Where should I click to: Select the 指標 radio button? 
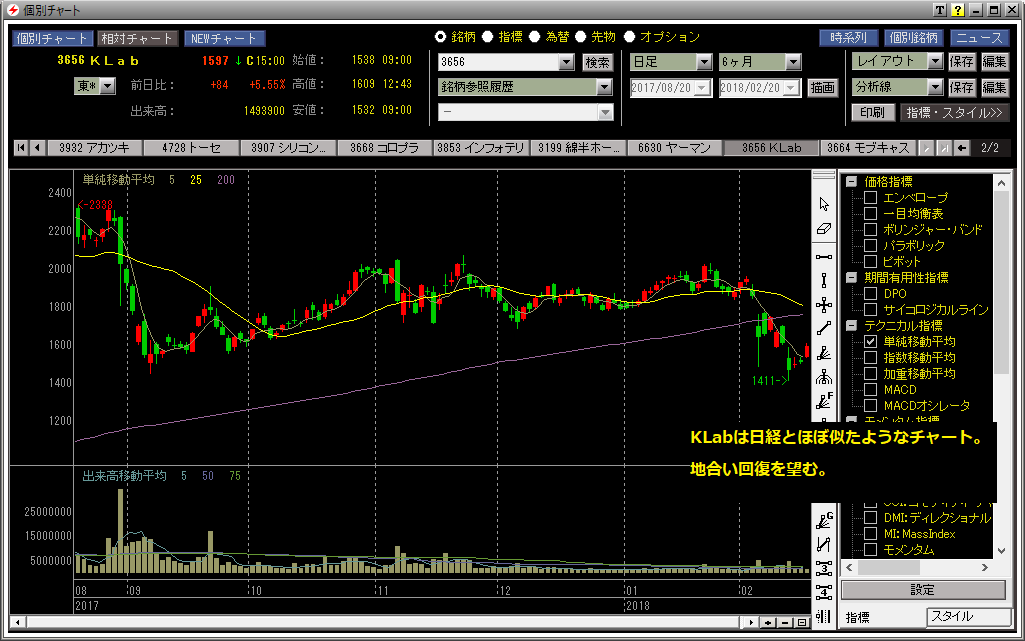tap(488, 37)
